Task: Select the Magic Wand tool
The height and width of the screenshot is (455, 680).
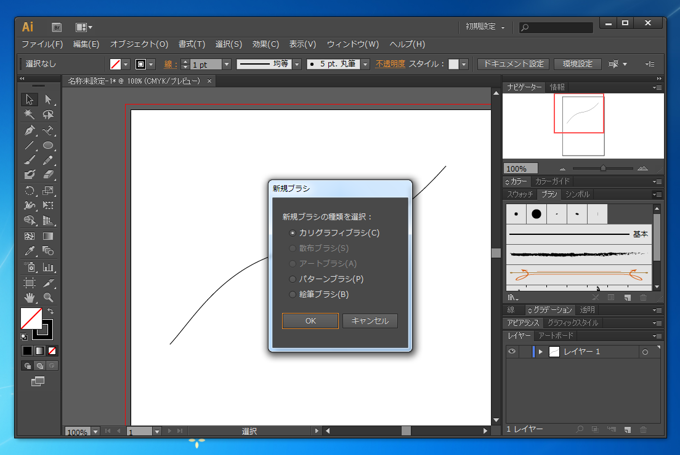Action: coord(29,115)
